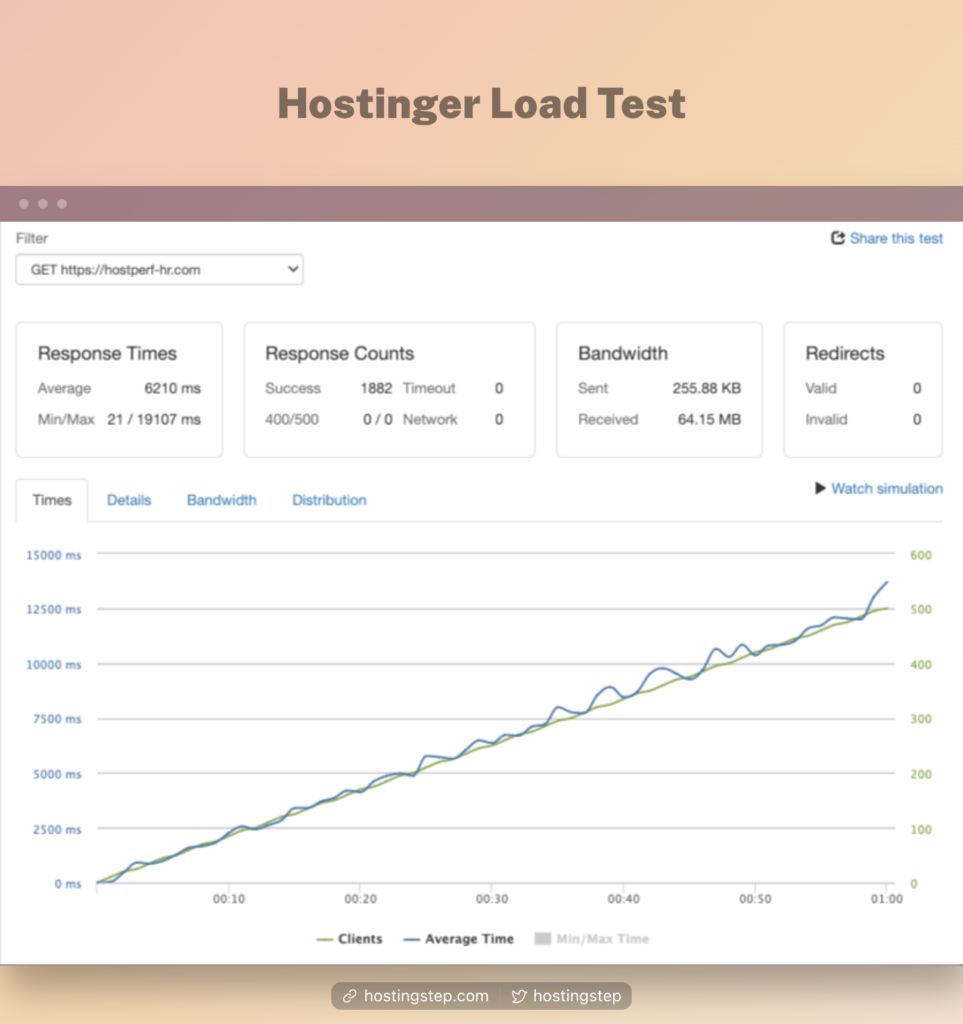This screenshot has height=1024, width=963.
Task: Click the 300 clients axis label
Action: 921,719
